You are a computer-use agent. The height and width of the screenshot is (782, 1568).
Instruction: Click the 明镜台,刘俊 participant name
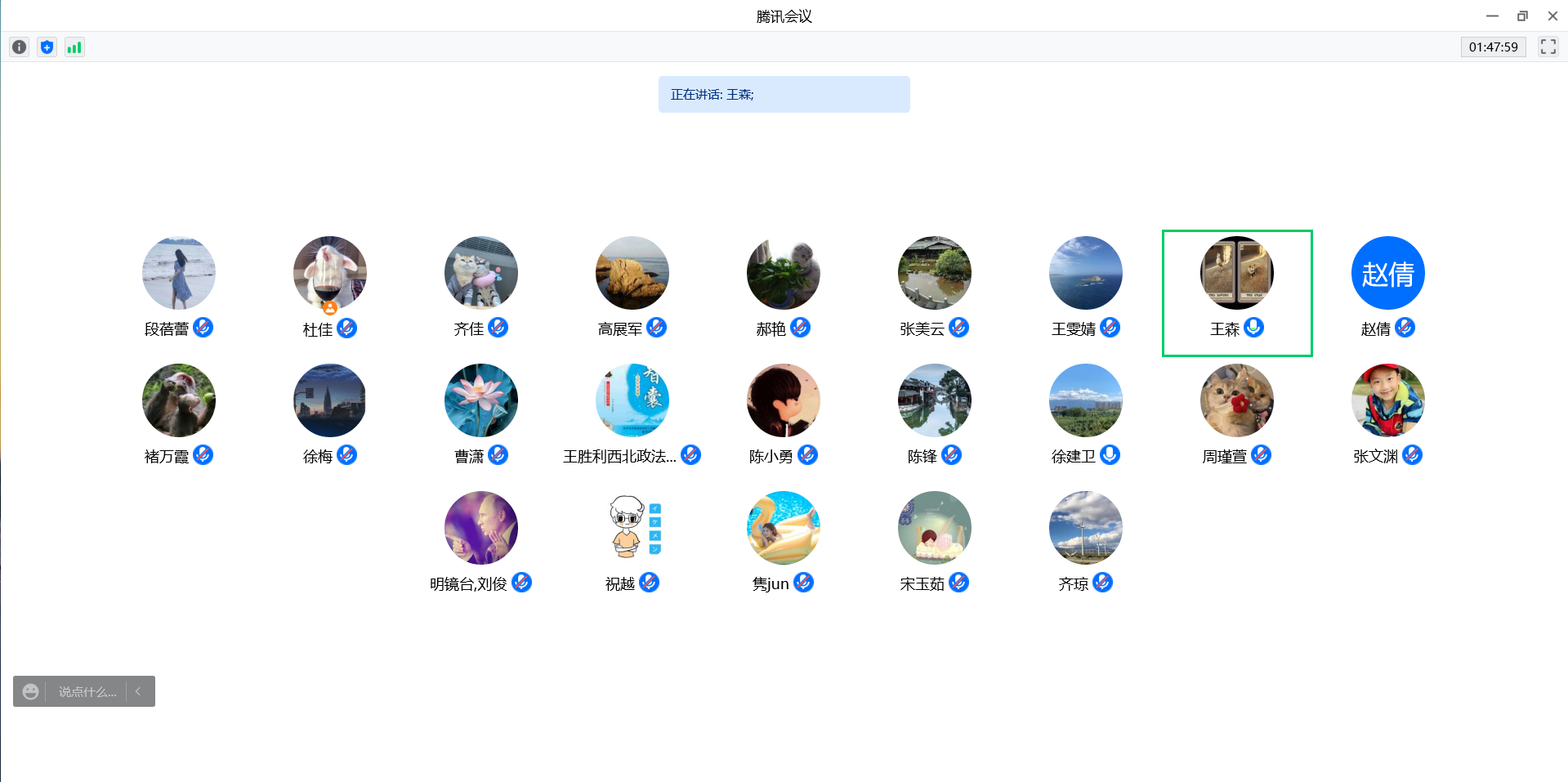tap(468, 583)
